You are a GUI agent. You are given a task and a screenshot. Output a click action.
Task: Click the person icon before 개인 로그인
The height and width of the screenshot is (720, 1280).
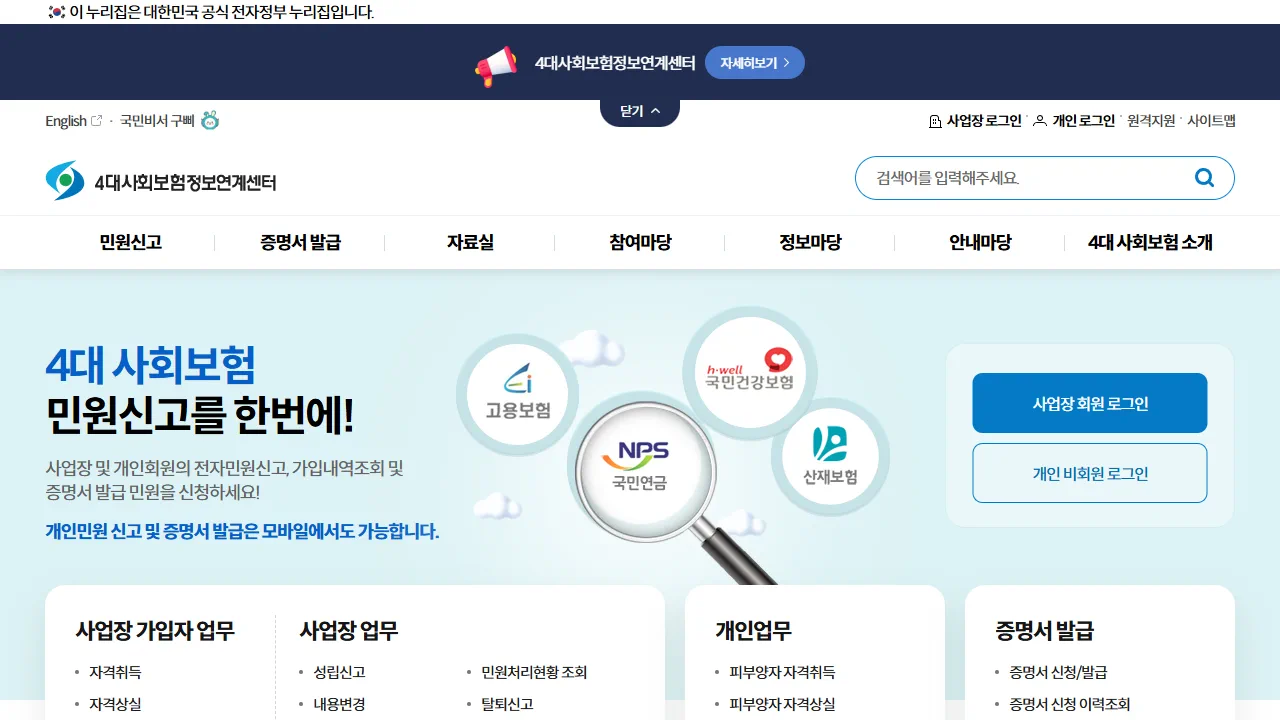1040,121
